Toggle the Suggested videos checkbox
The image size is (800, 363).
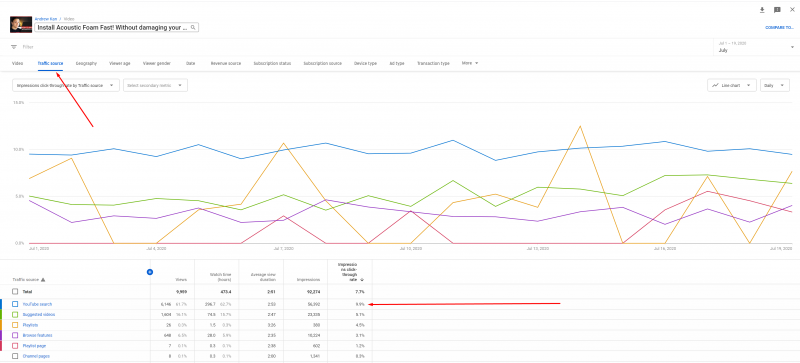pos(15,314)
